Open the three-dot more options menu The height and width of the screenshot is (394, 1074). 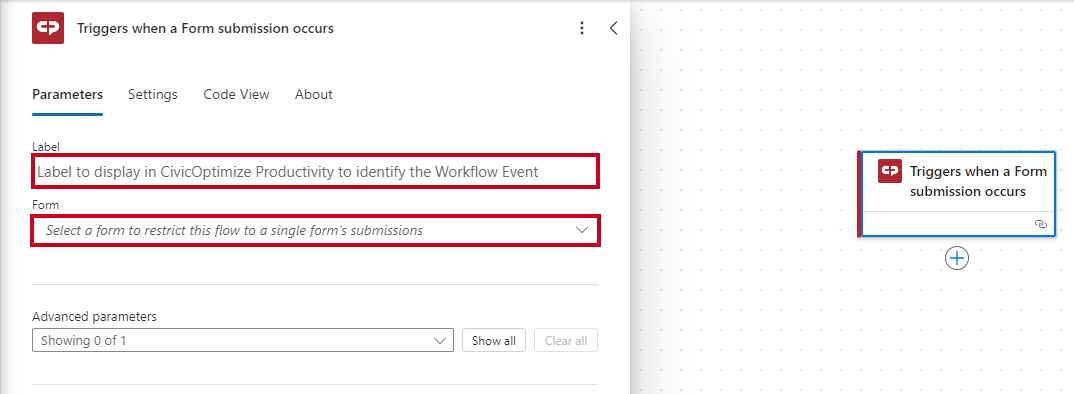click(582, 28)
